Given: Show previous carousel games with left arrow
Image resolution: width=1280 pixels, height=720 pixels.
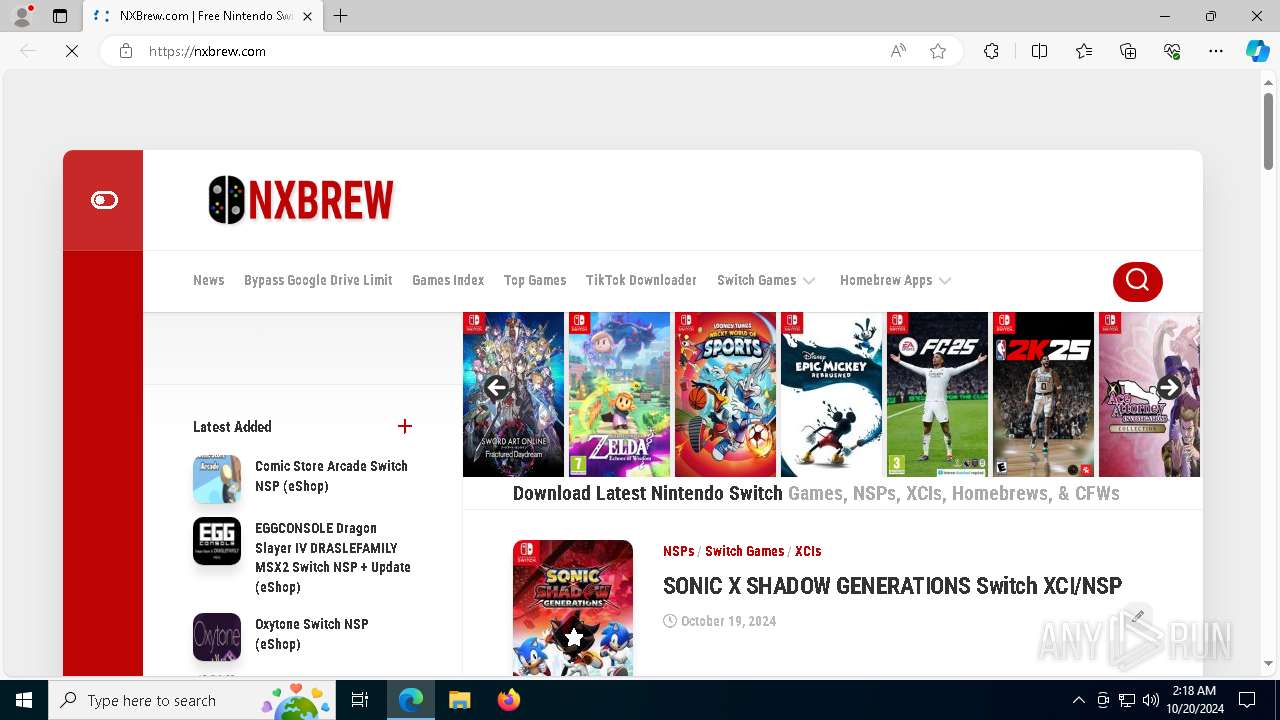Looking at the screenshot, I should tap(496, 387).
